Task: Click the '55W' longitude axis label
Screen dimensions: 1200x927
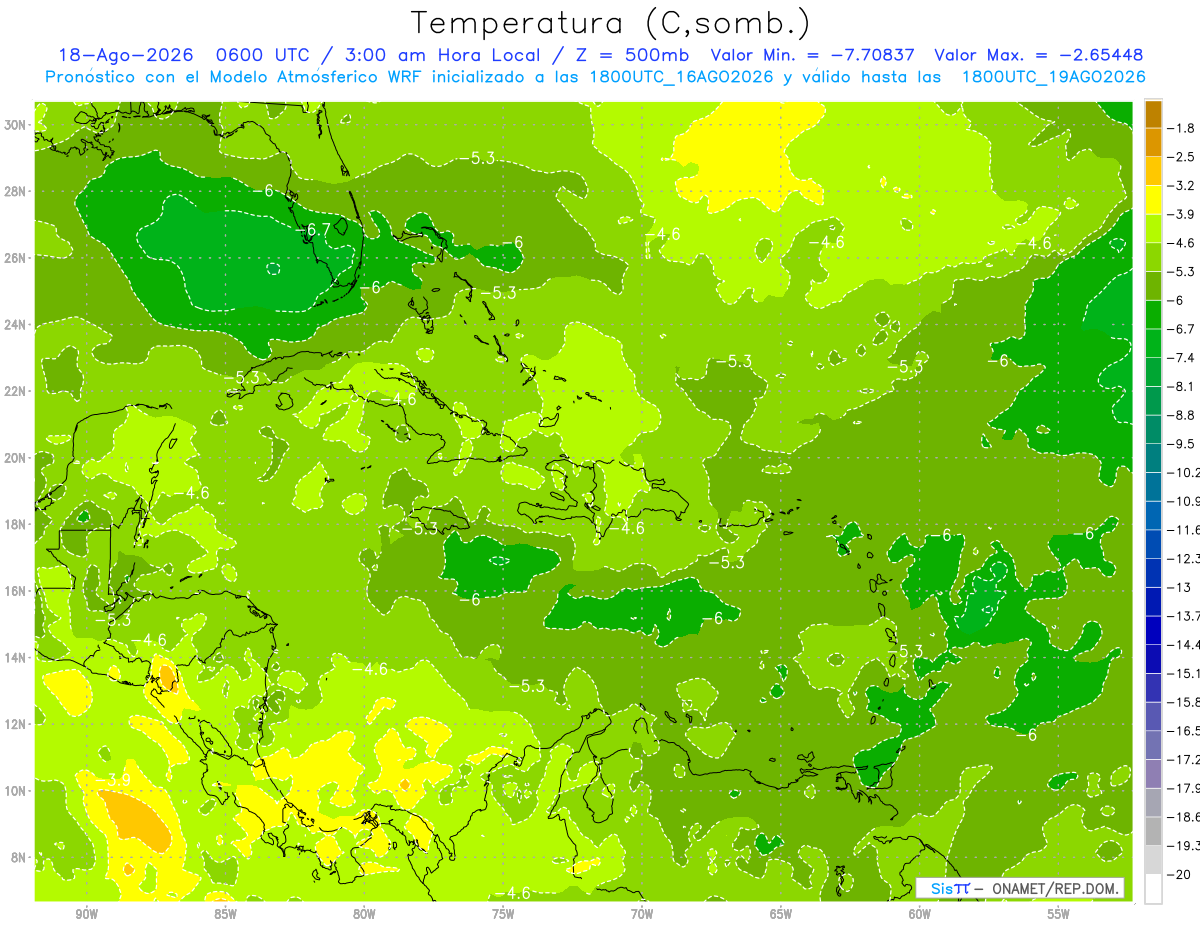Action: (1059, 914)
